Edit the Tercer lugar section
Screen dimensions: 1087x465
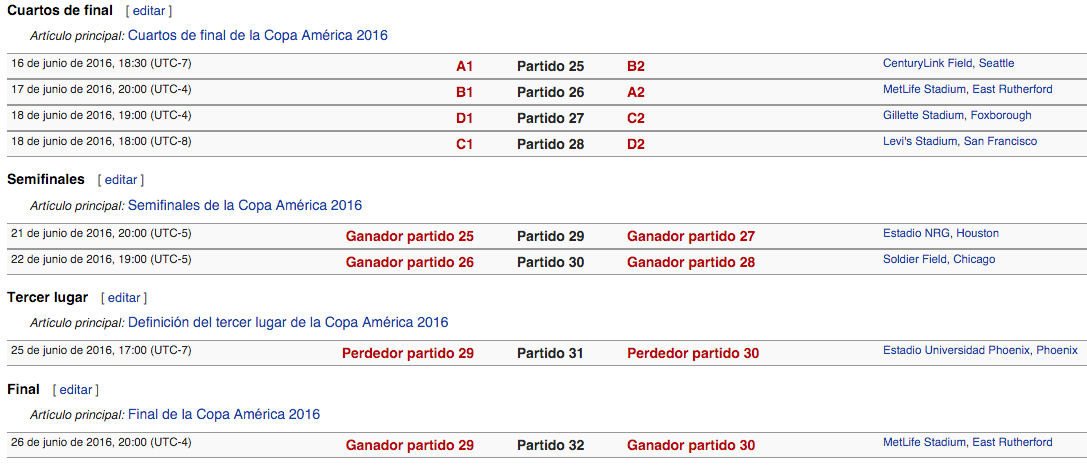pyautogui.click(x=124, y=298)
